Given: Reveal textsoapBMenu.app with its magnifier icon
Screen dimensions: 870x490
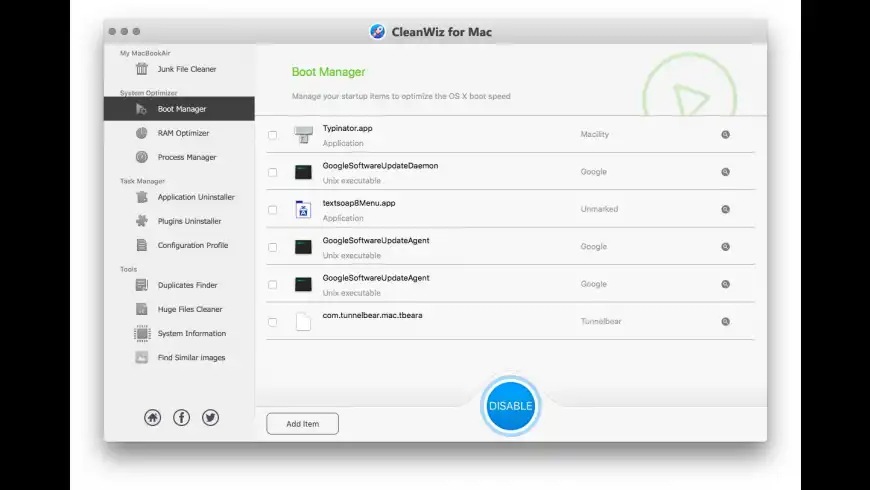Looking at the screenshot, I should 725,209.
